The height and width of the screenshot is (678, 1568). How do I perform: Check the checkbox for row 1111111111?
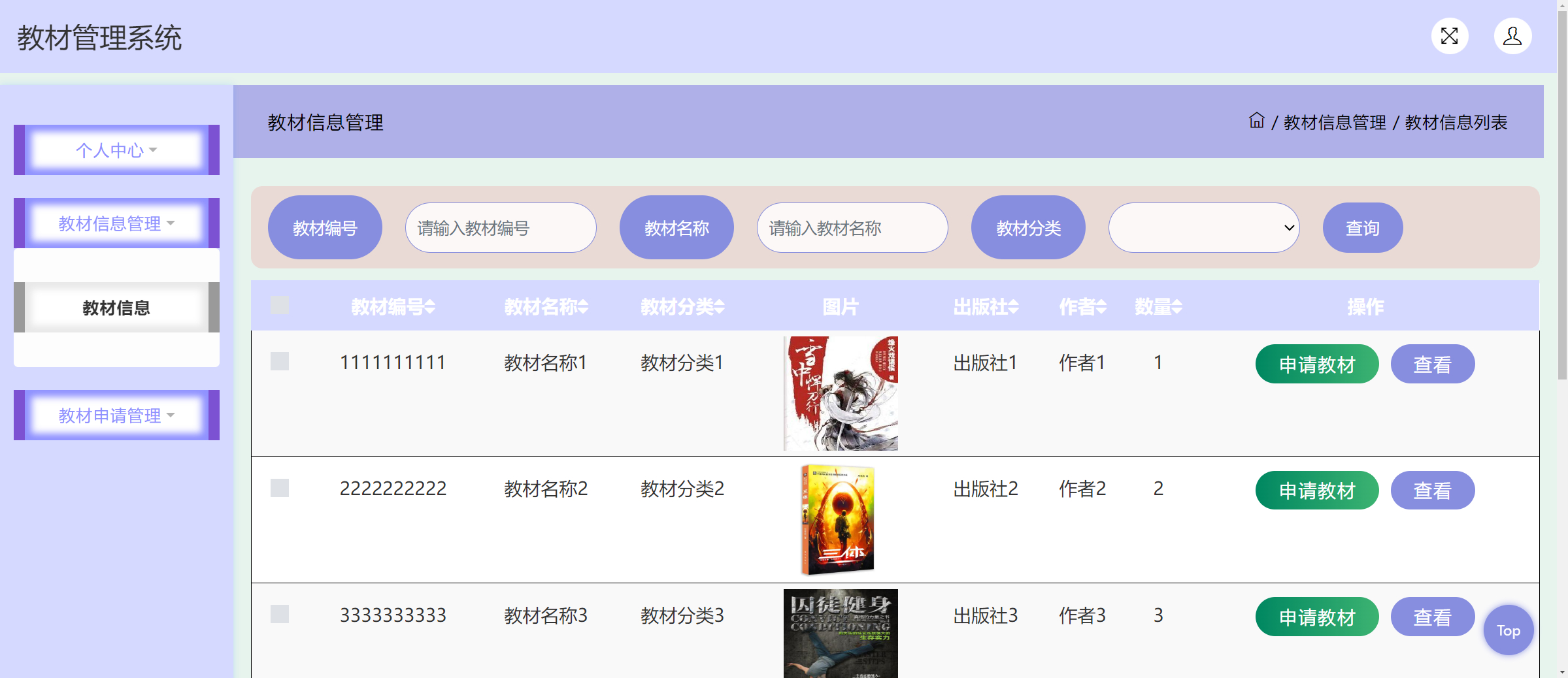279,361
